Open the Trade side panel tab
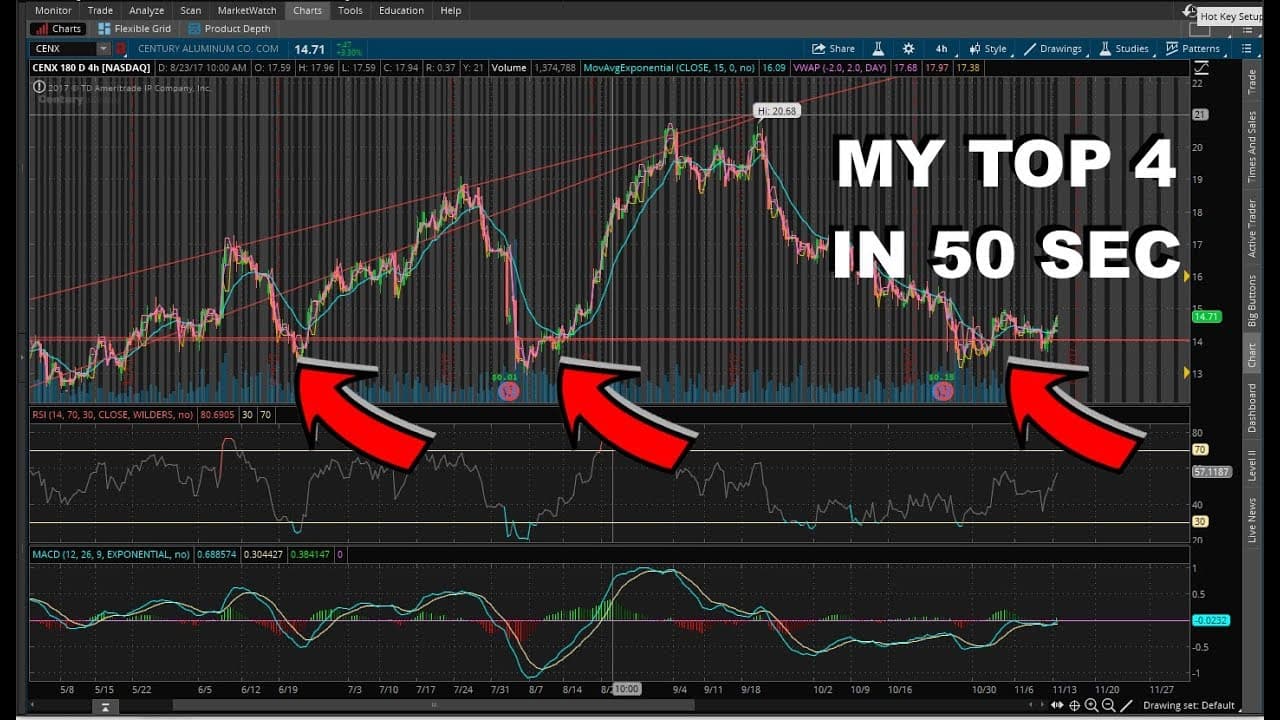 coord(1251,81)
